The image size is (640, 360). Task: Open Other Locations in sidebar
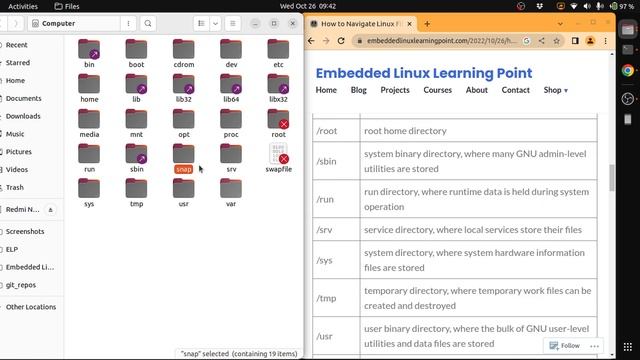(31, 307)
